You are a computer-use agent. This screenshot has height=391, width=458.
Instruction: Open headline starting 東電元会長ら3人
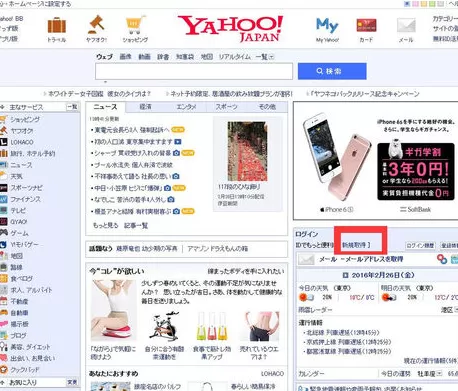click(132, 130)
